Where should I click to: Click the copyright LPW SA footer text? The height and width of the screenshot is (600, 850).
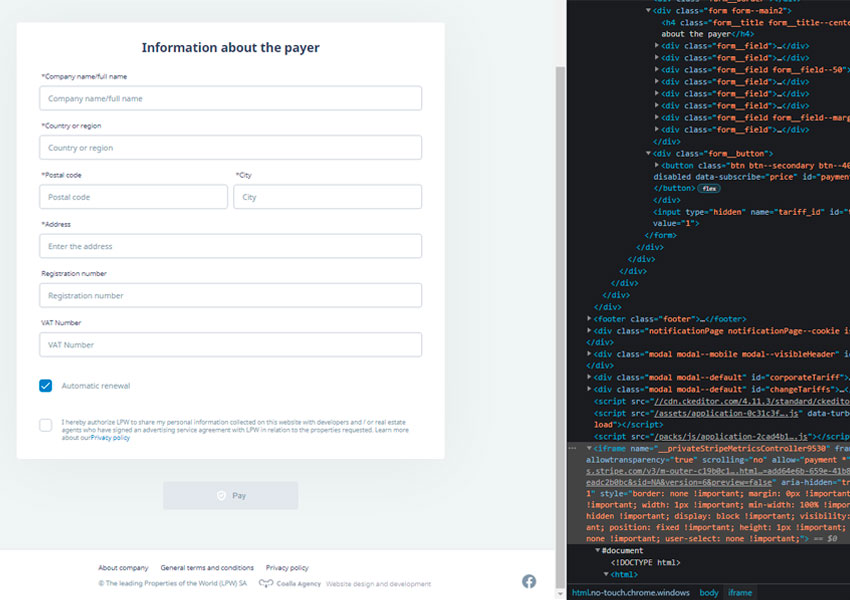(x=172, y=583)
